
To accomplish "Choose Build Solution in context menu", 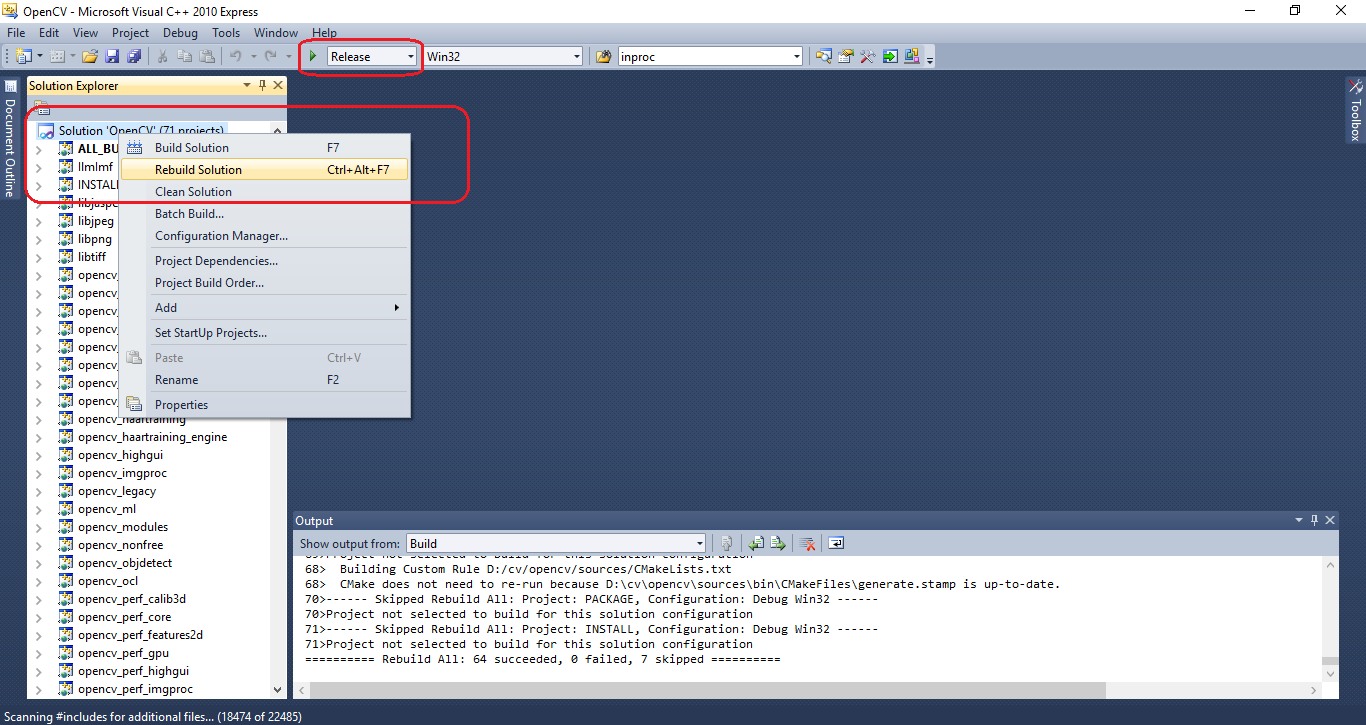I will point(264,148).
